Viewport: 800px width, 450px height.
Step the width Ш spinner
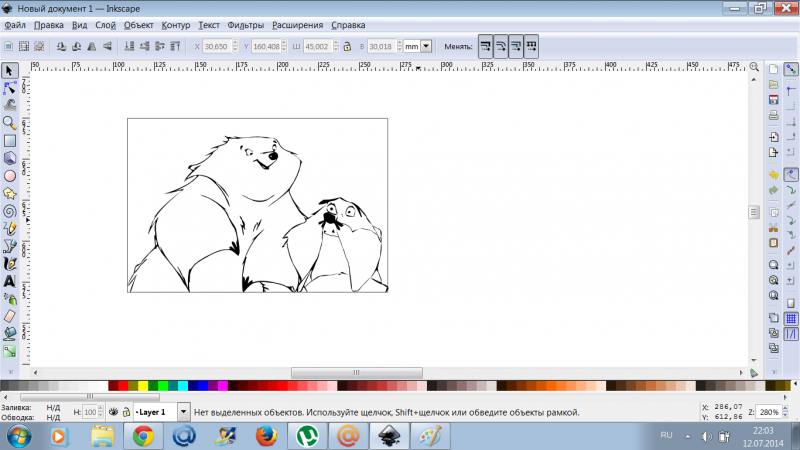pyautogui.click(x=336, y=46)
